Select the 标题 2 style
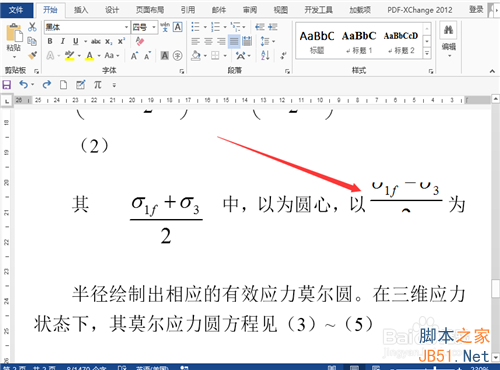This screenshot has width=500, height=370. point(401,42)
